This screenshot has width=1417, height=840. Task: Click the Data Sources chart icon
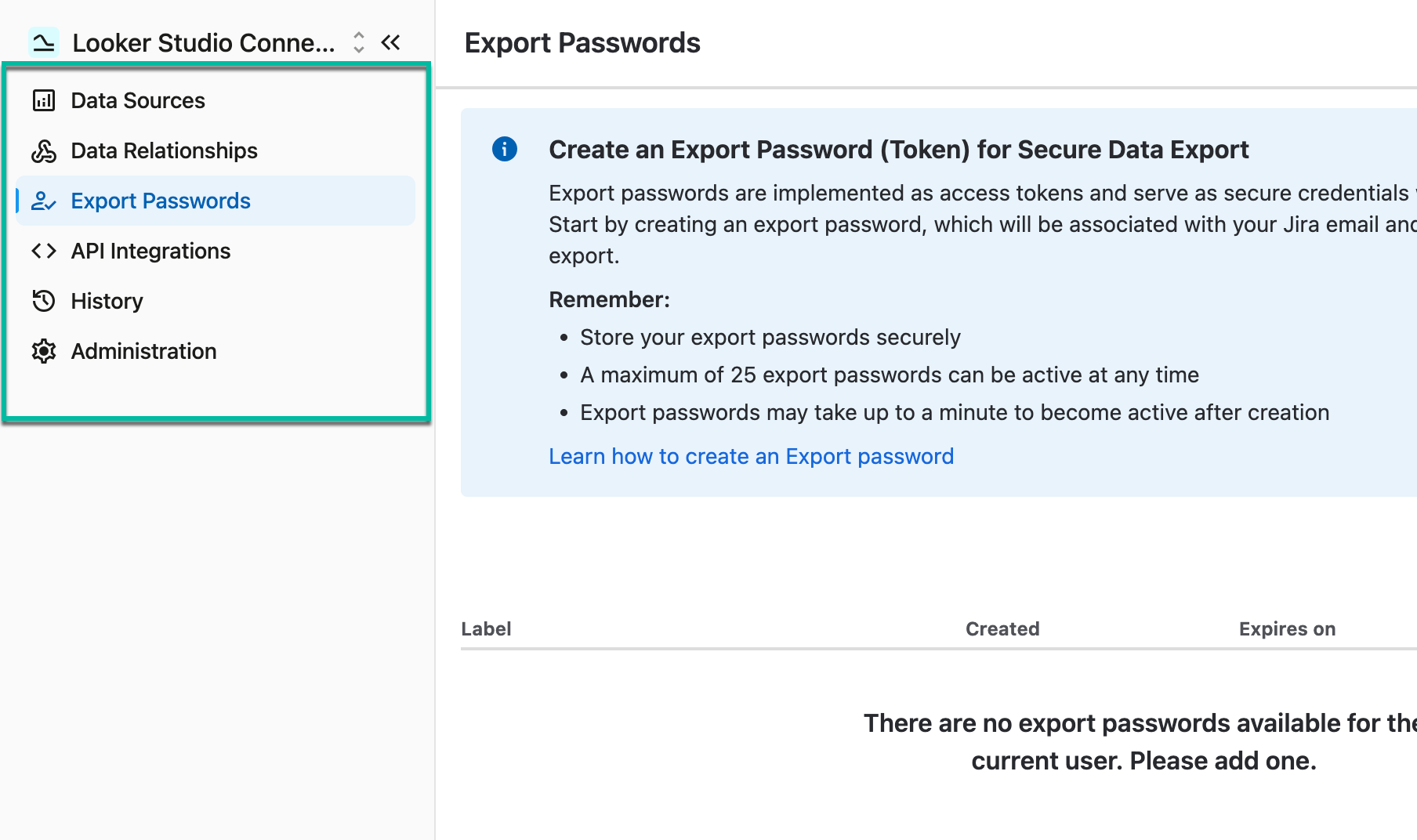(44, 100)
